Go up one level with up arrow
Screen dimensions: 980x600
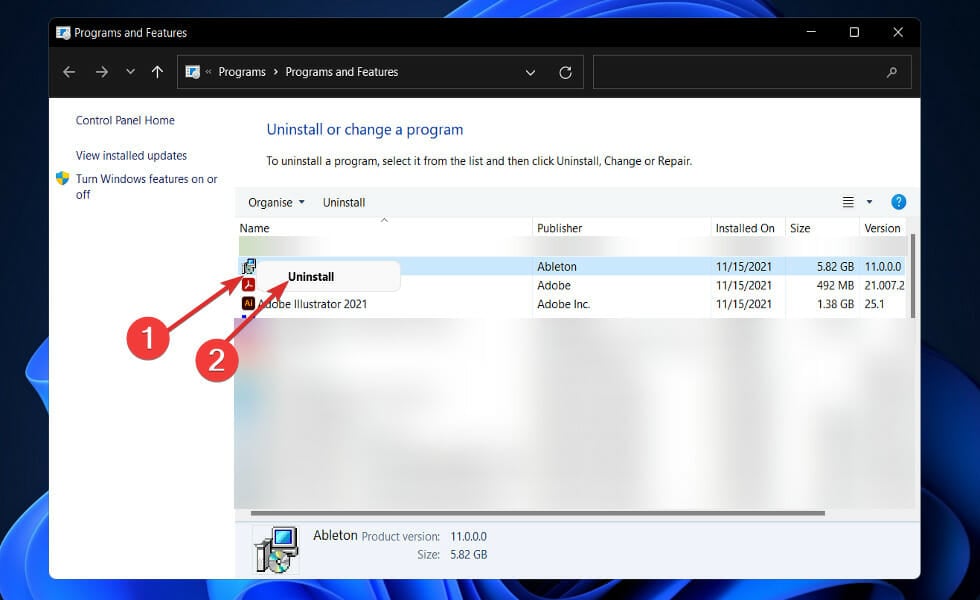coord(158,72)
